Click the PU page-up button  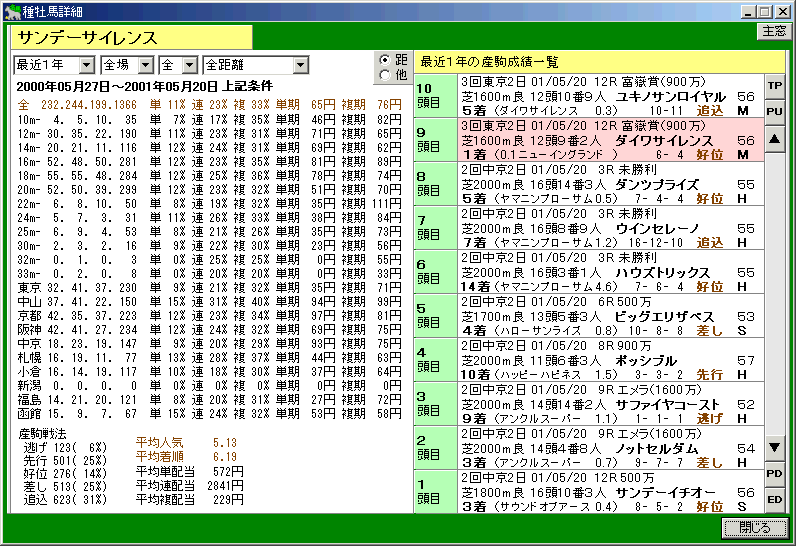(x=774, y=112)
